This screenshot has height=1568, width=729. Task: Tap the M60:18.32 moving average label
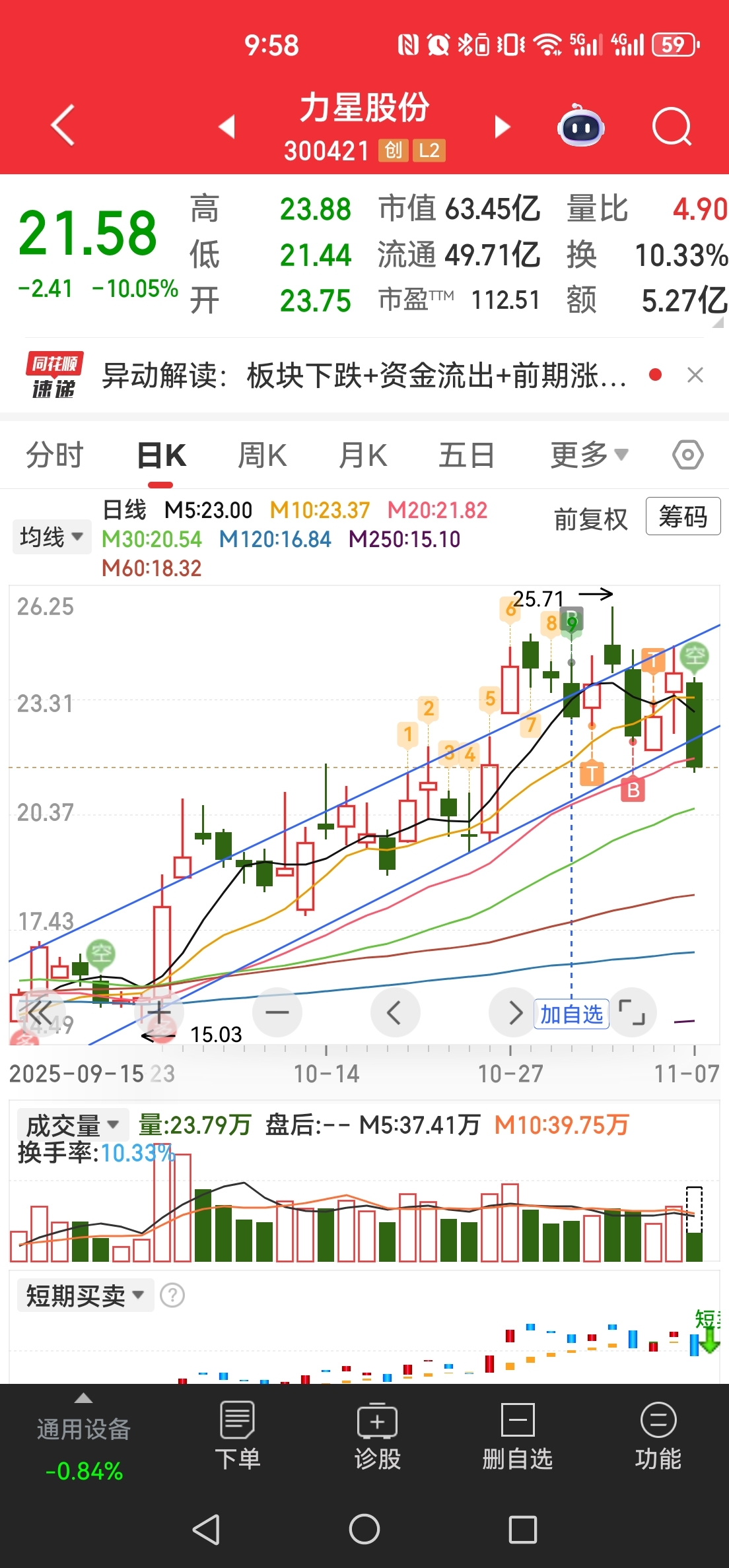[x=152, y=568]
